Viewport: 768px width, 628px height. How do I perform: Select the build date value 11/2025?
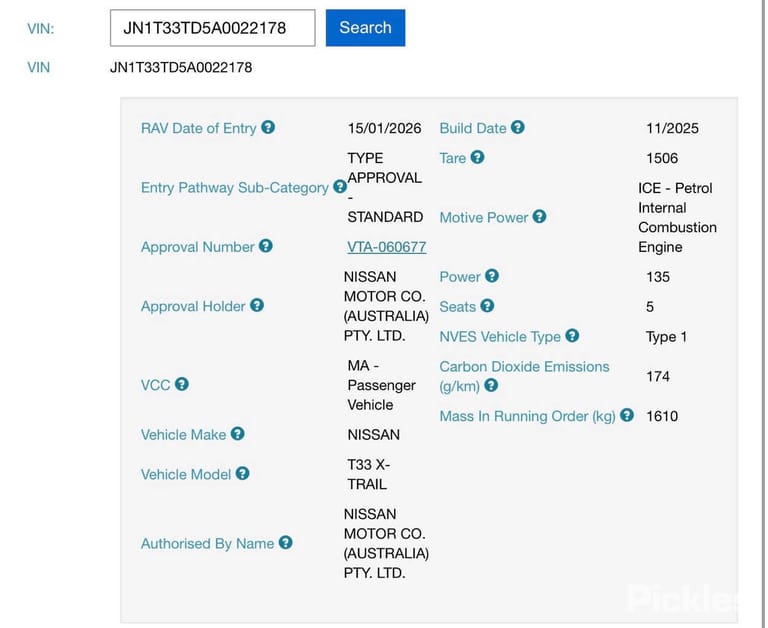click(672, 128)
